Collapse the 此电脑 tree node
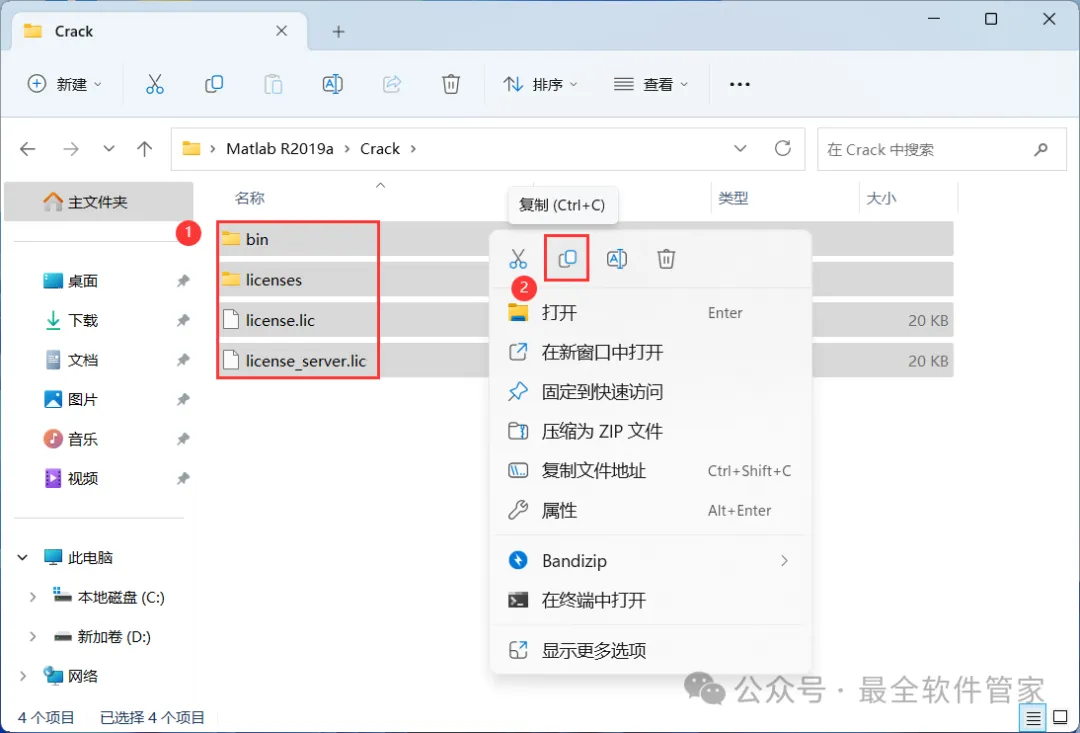 click(23, 557)
